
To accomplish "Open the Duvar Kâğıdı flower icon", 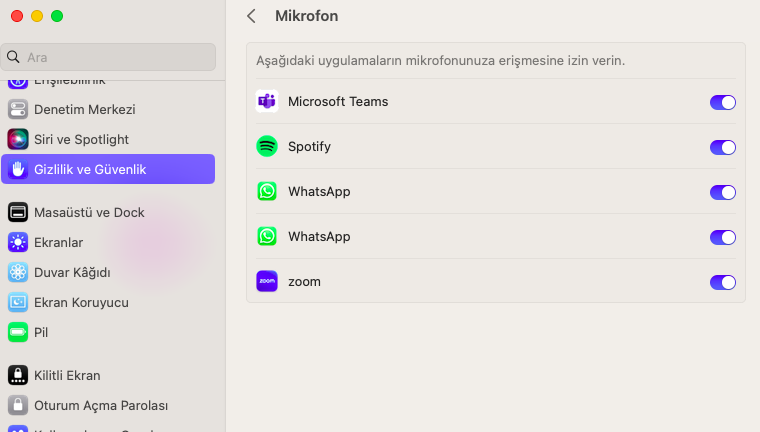I will click(x=18, y=272).
